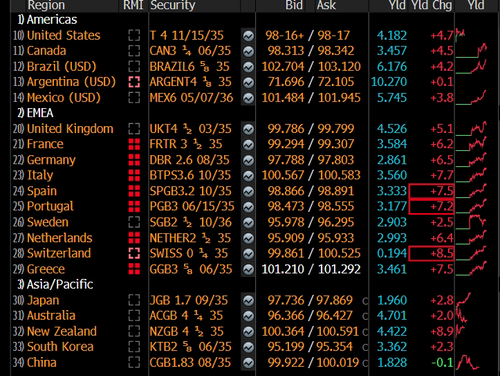This screenshot has width=500, height=376.
Task: Toggle RMI box for Japan
Action: 134,300
